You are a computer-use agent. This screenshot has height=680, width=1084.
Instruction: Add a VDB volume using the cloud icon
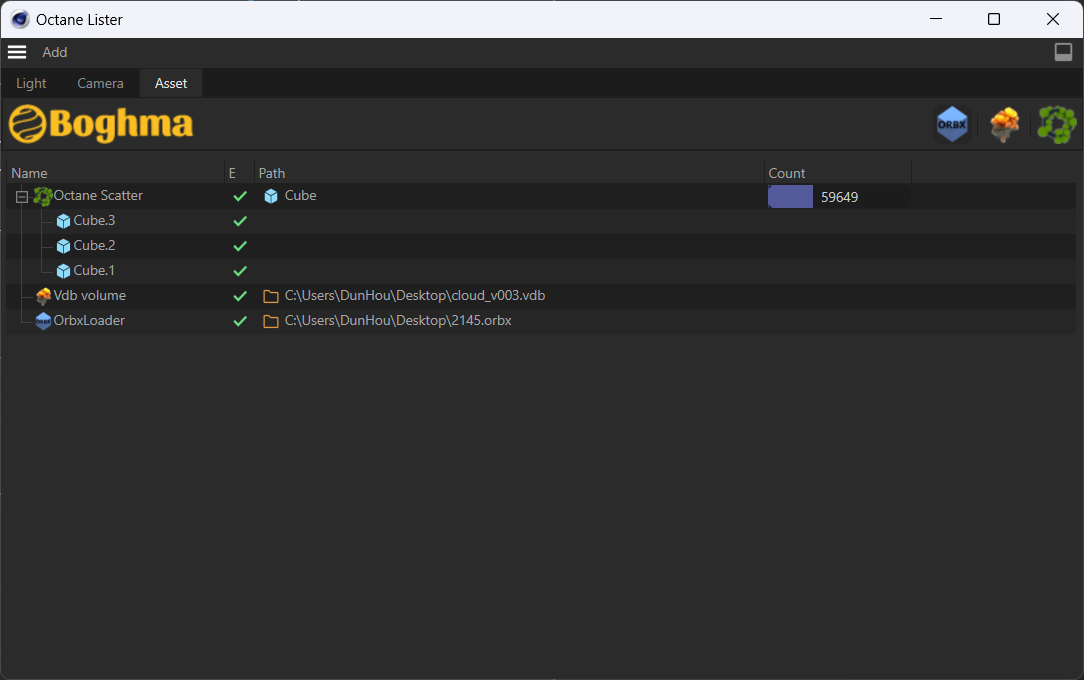point(1004,125)
